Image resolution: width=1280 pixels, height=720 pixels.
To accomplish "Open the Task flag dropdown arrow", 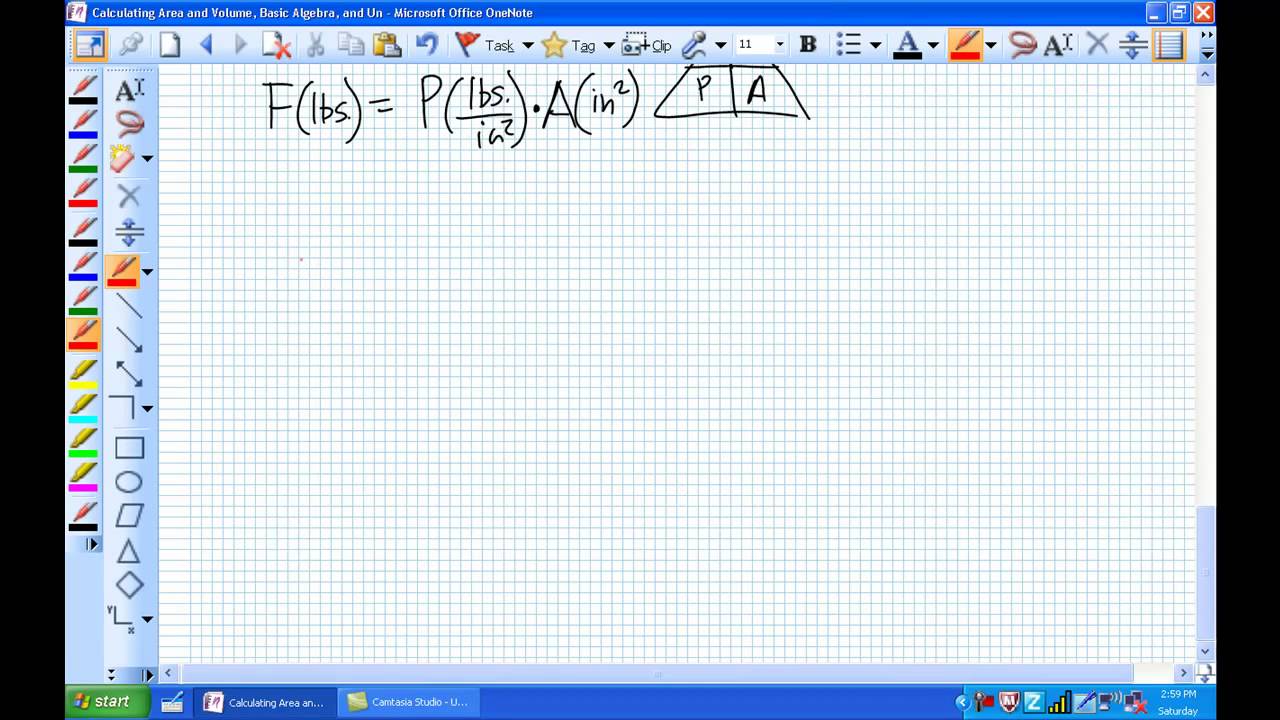I will click(x=528, y=45).
